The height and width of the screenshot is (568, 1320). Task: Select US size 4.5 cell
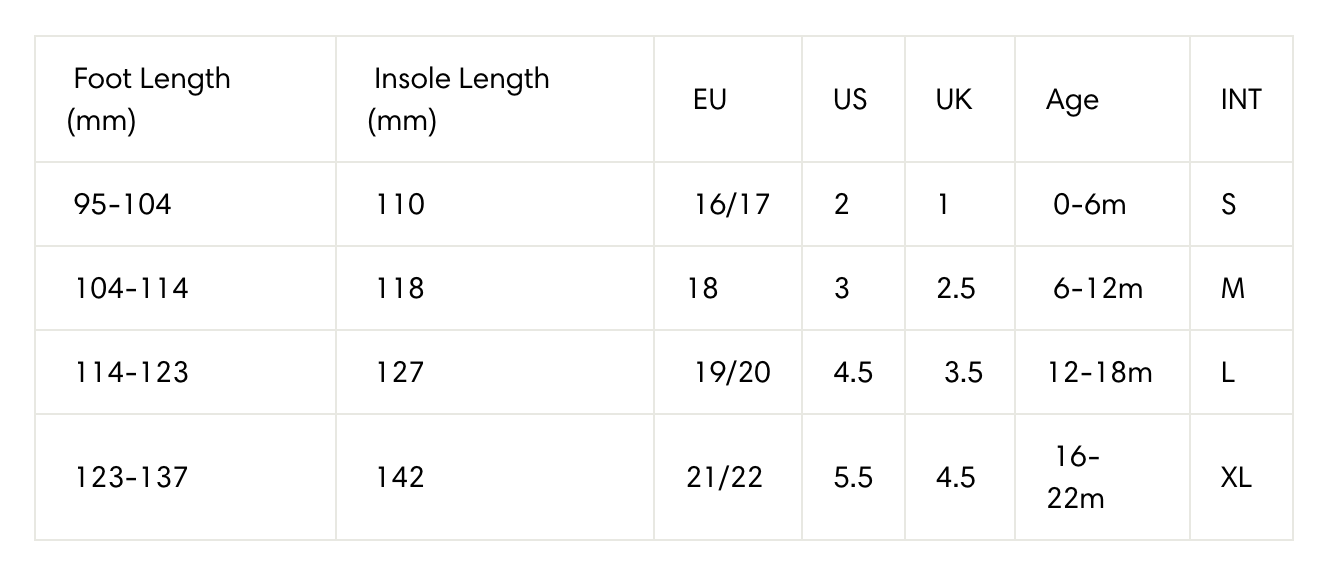click(853, 372)
